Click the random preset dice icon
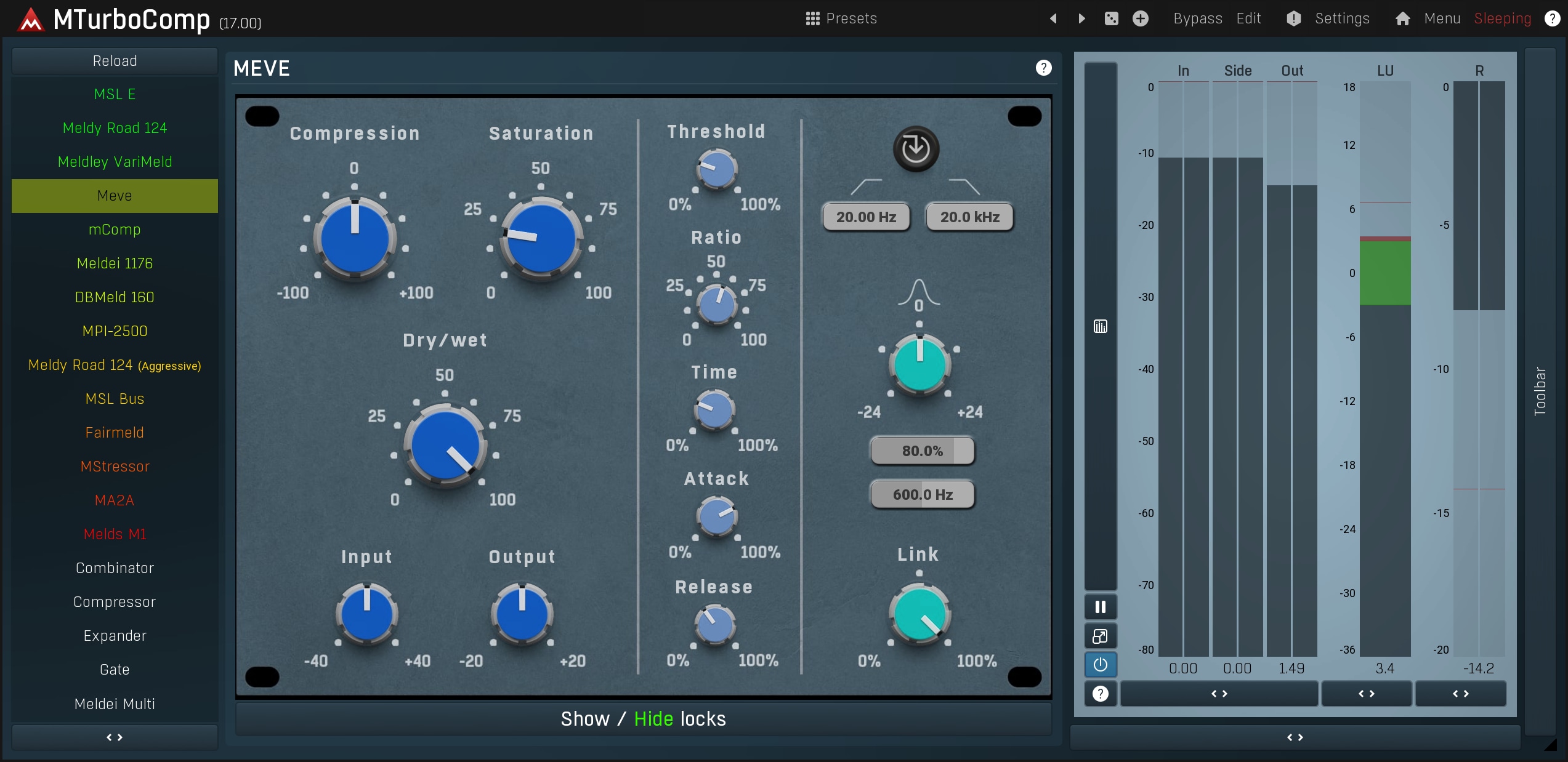 (x=1111, y=18)
